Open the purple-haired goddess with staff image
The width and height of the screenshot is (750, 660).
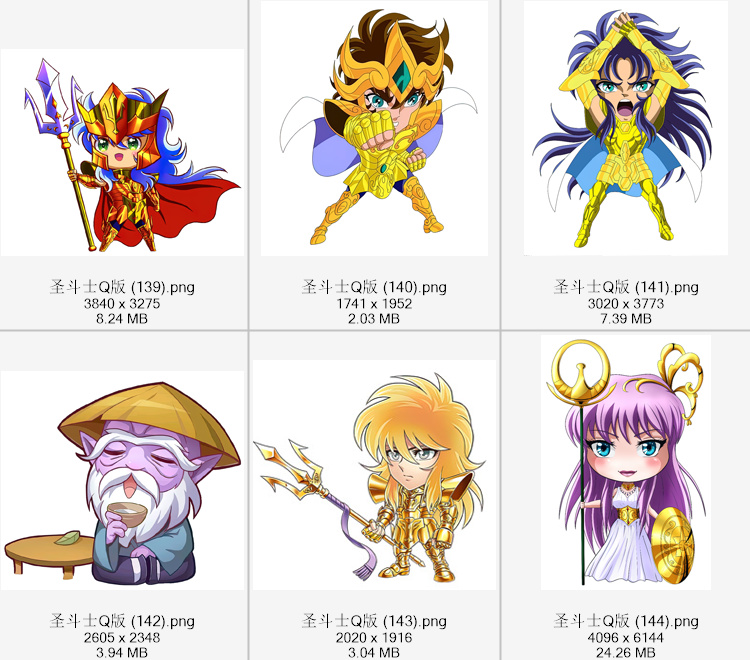coord(626,462)
